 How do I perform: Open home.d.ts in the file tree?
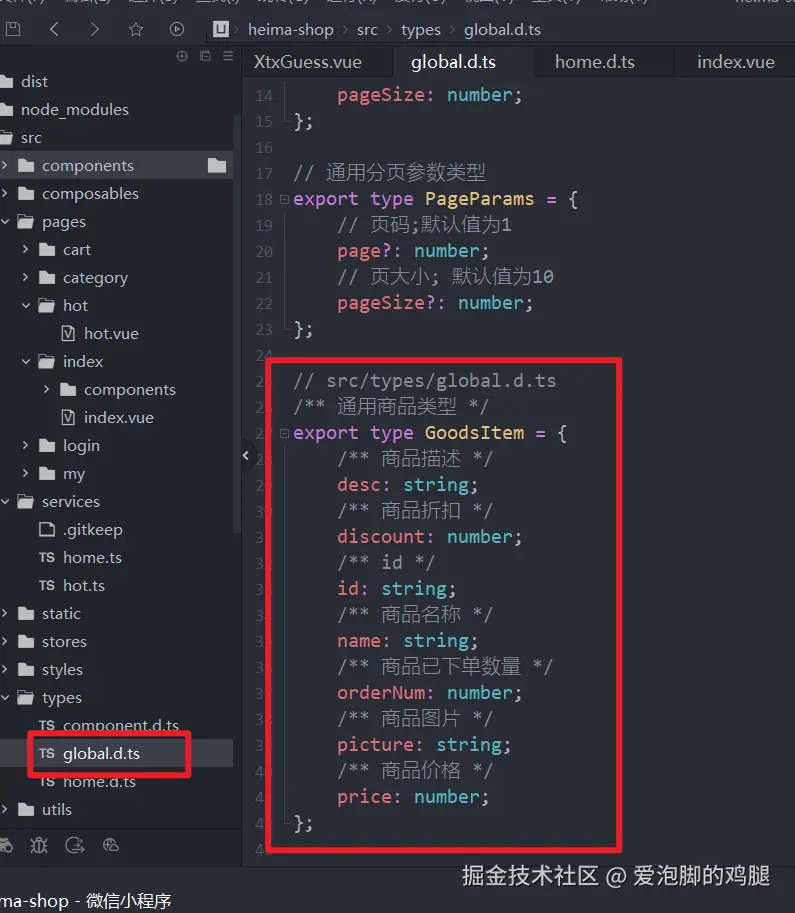(x=99, y=781)
